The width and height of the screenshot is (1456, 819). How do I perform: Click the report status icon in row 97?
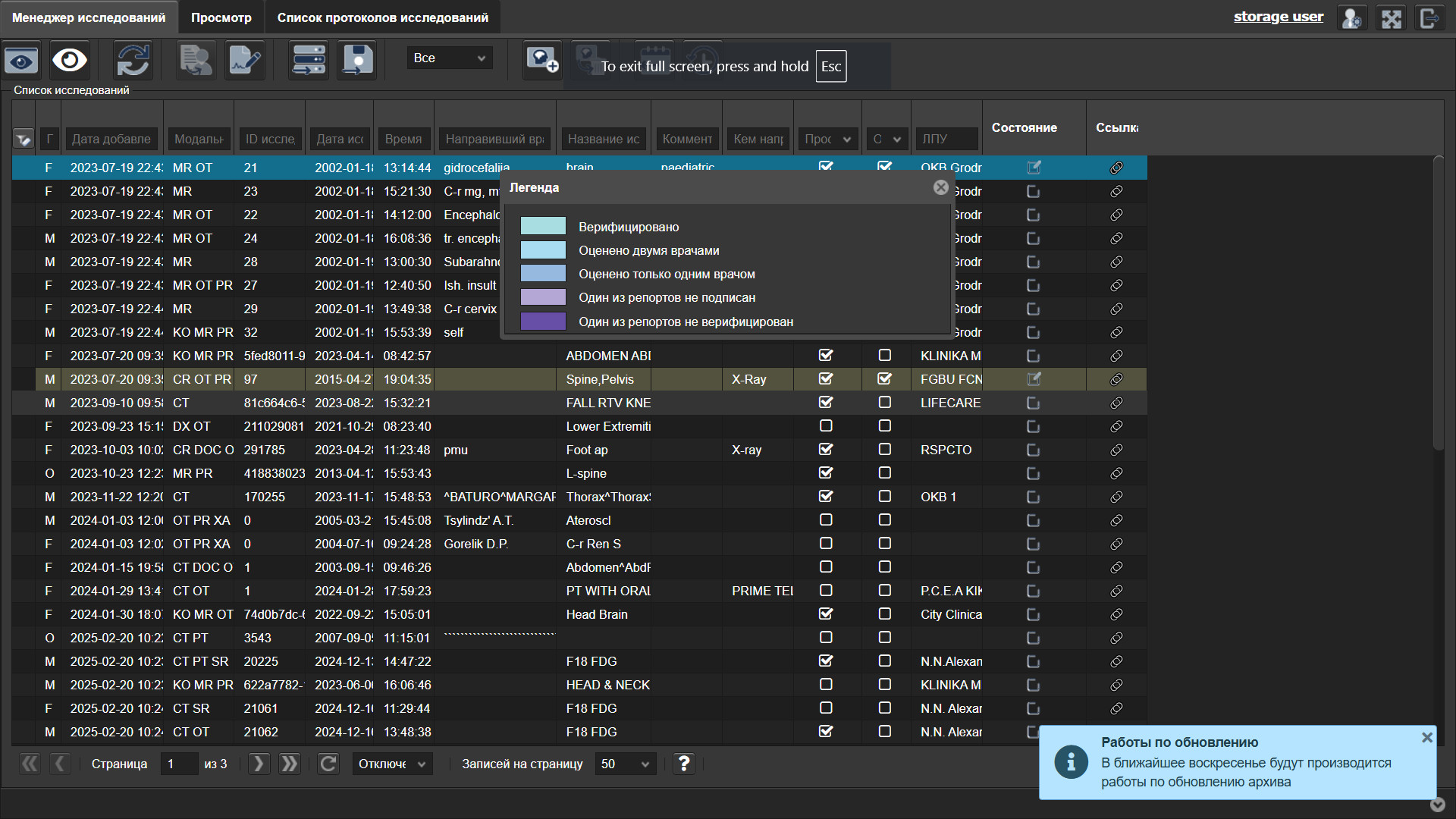pyautogui.click(x=1034, y=379)
